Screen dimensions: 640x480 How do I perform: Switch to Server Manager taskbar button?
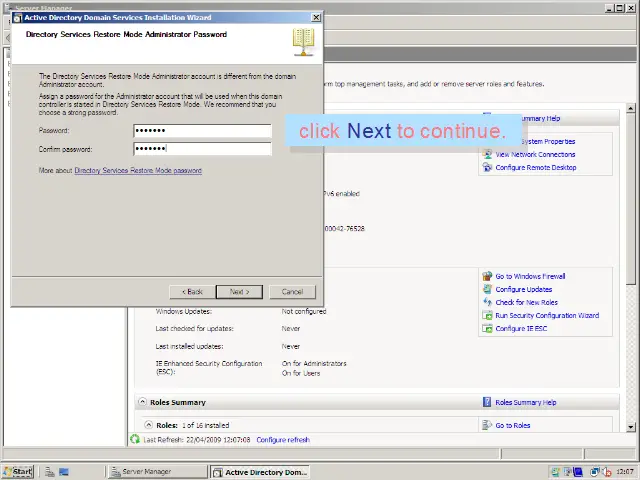158,472
